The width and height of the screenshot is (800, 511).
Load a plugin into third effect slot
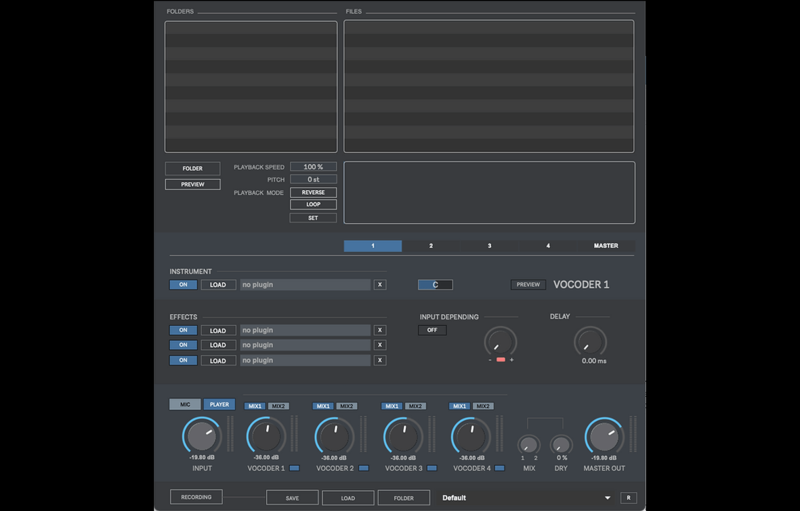pyautogui.click(x=218, y=360)
